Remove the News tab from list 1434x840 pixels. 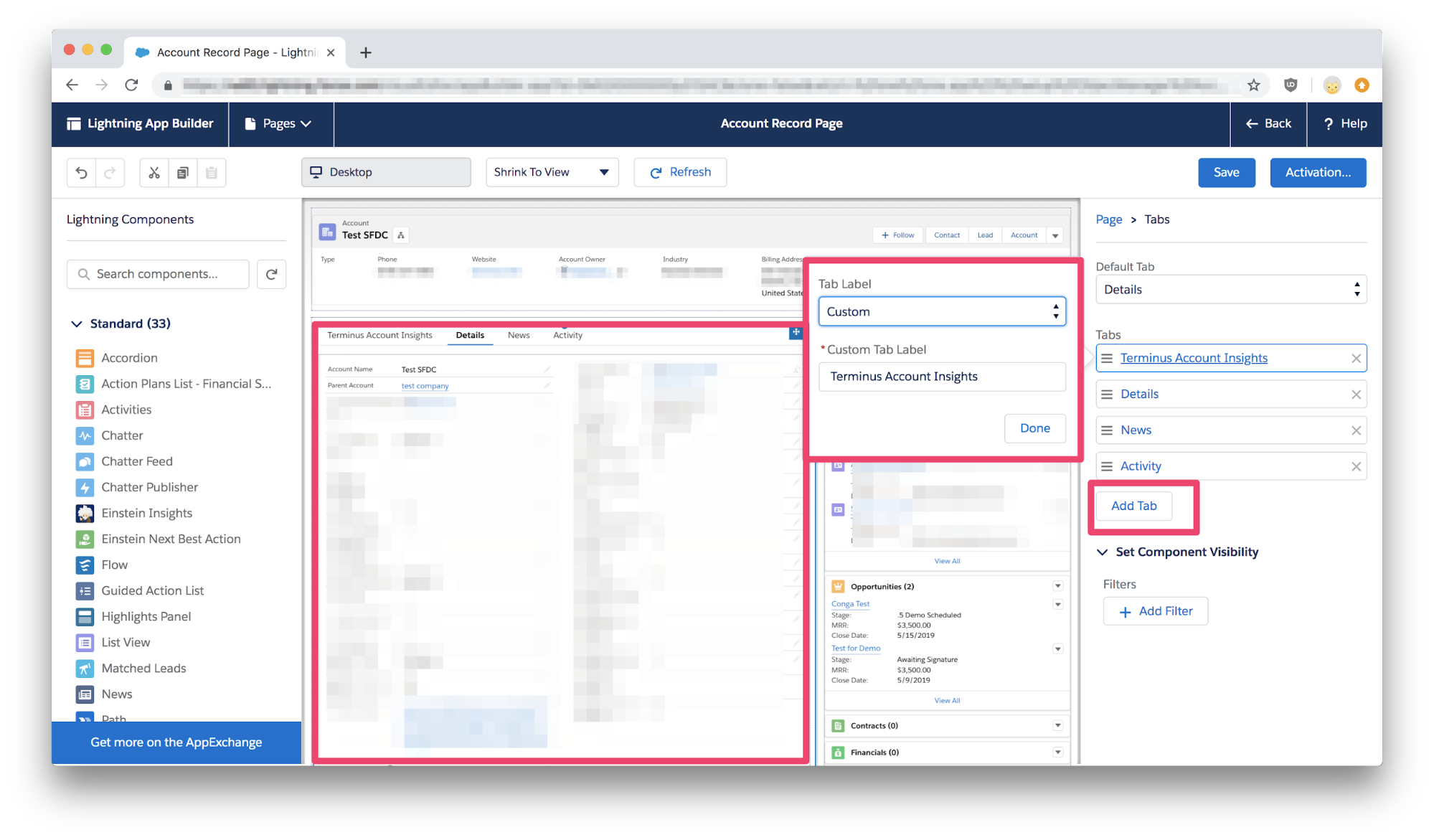point(1356,430)
